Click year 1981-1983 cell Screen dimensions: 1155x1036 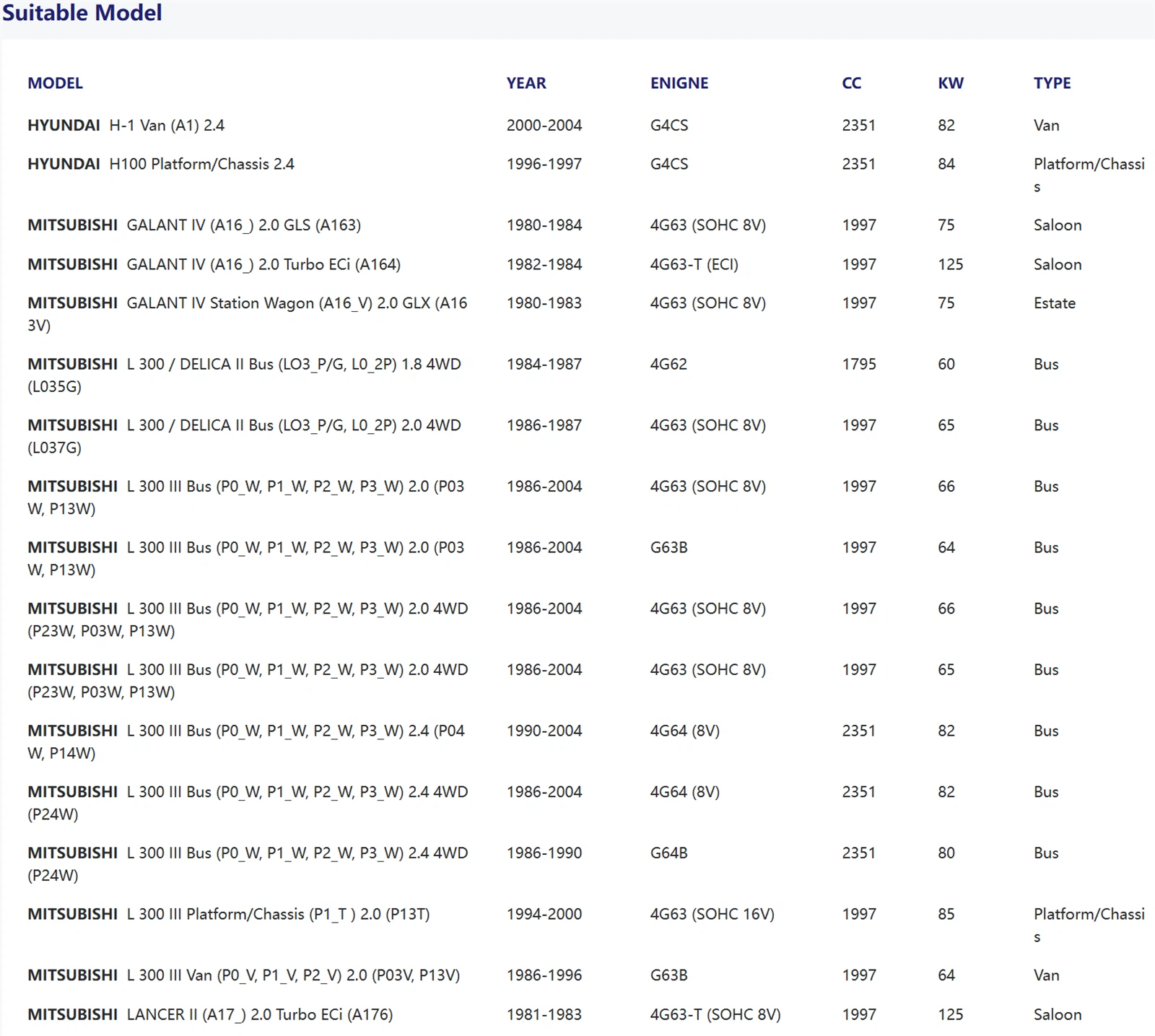pos(544,1014)
